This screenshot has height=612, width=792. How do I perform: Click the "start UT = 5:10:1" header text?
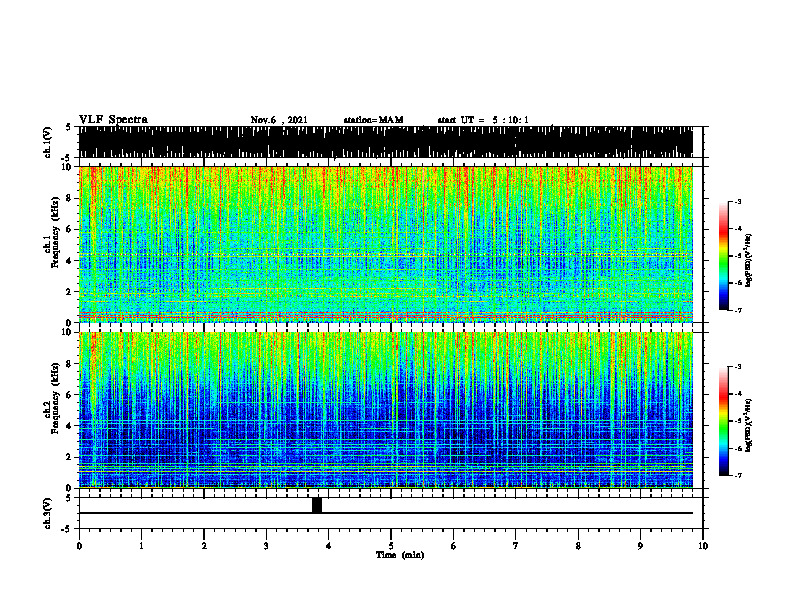coord(483,120)
